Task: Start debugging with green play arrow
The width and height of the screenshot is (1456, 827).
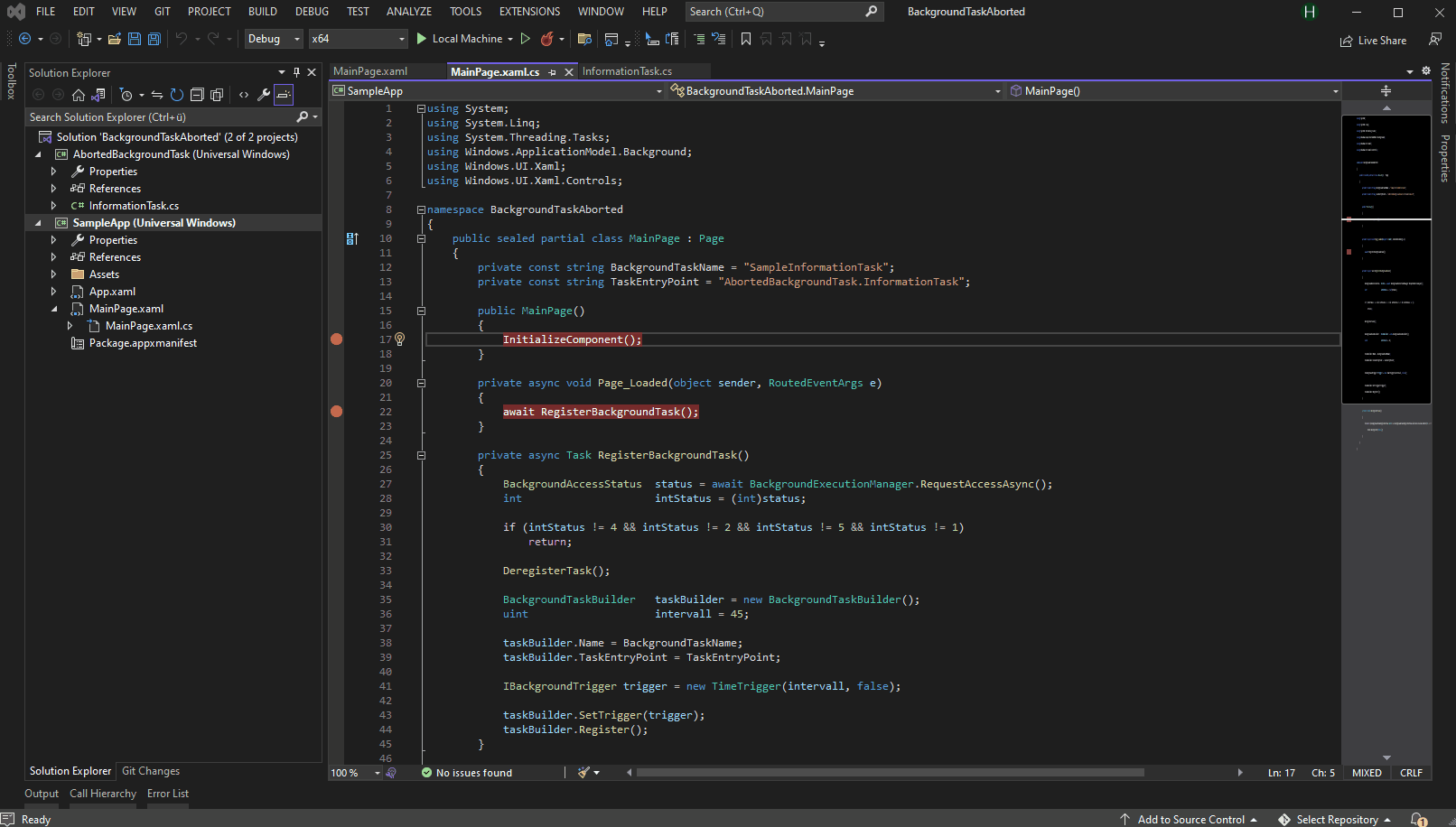Action: tap(421, 39)
